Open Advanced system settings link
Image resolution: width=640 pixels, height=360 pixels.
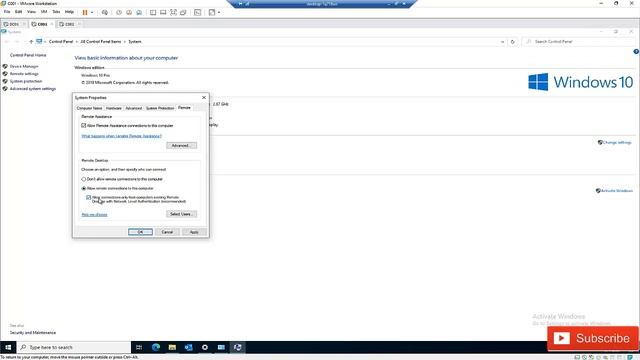(33, 89)
